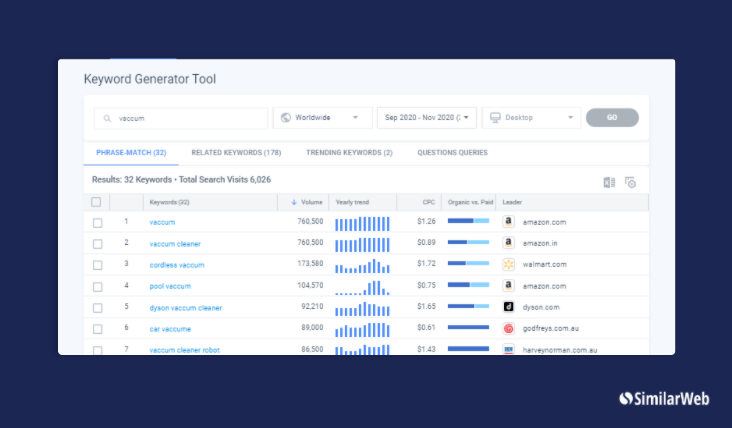The width and height of the screenshot is (732, 428).
Task: Click the keyword search input field
Action: click(x=181, y=118)
